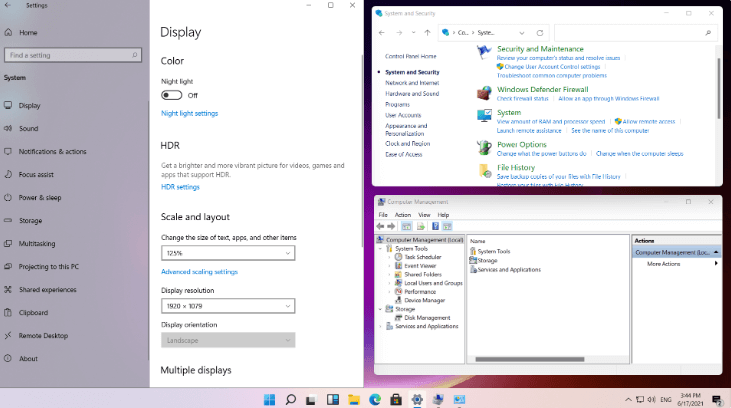Open Control Panel recent locations dropdown

click(414, 33)
